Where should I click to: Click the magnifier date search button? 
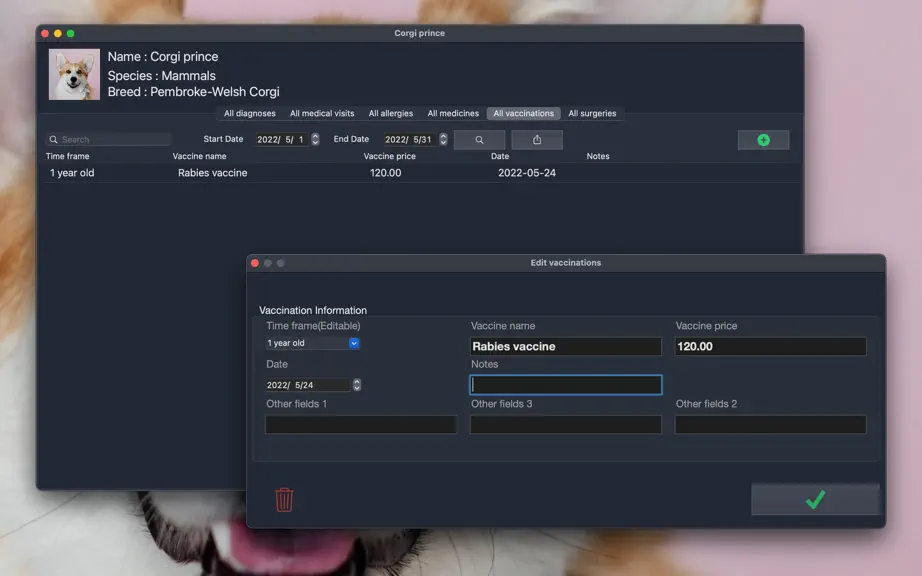tap(479, 140)
